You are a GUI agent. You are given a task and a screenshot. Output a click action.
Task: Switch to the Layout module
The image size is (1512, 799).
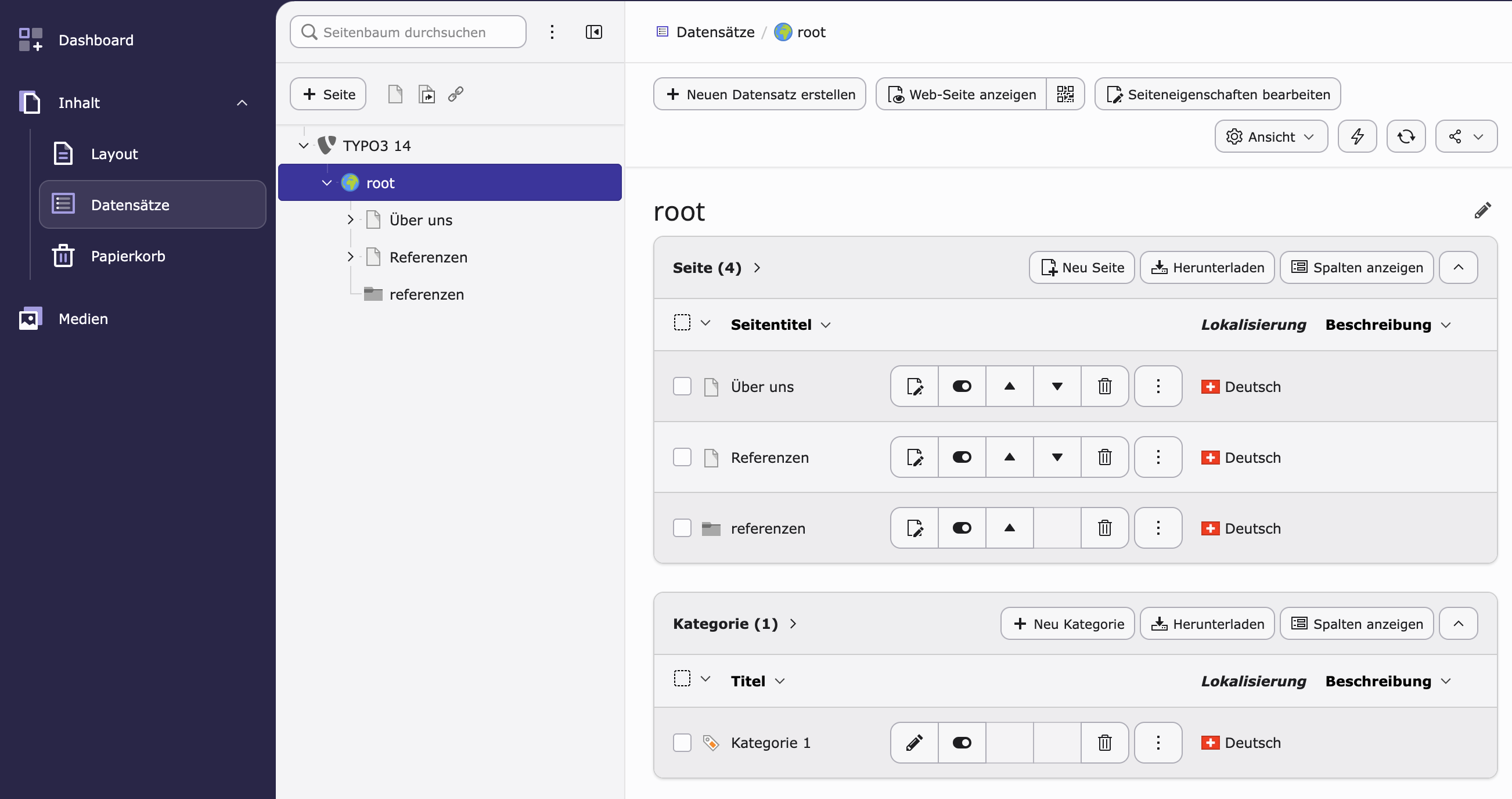[153, 154]
